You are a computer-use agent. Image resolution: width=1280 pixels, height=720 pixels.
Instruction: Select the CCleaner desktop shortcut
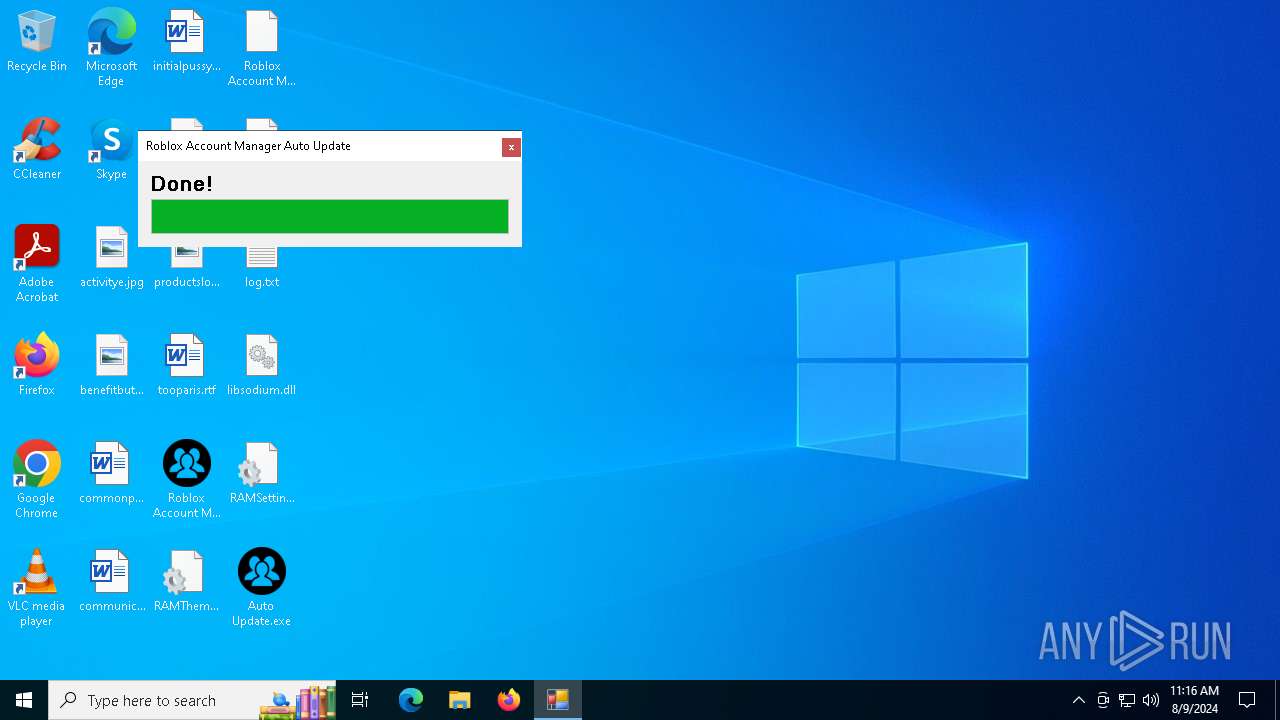click(x=37, y=150)
